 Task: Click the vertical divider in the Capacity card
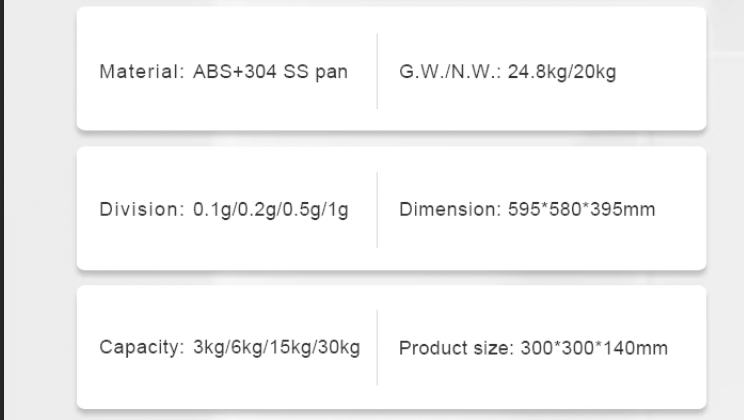tap(377, 347)
